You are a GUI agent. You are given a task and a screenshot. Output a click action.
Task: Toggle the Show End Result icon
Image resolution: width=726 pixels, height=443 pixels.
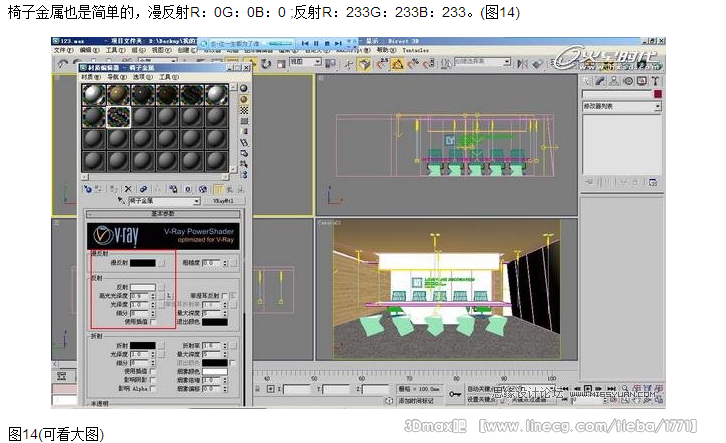point(218,189)
